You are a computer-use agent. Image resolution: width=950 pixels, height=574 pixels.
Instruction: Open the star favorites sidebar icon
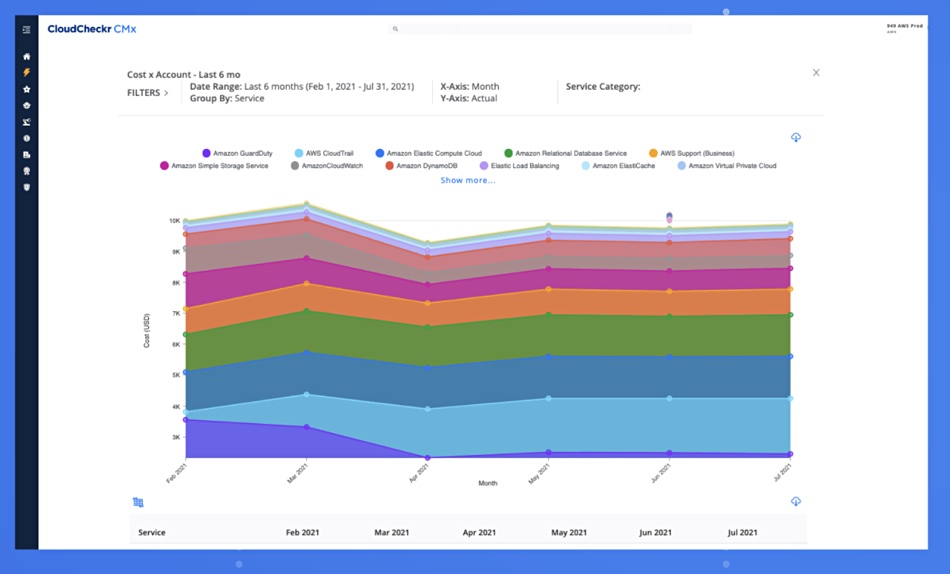(x=27, y=89)
